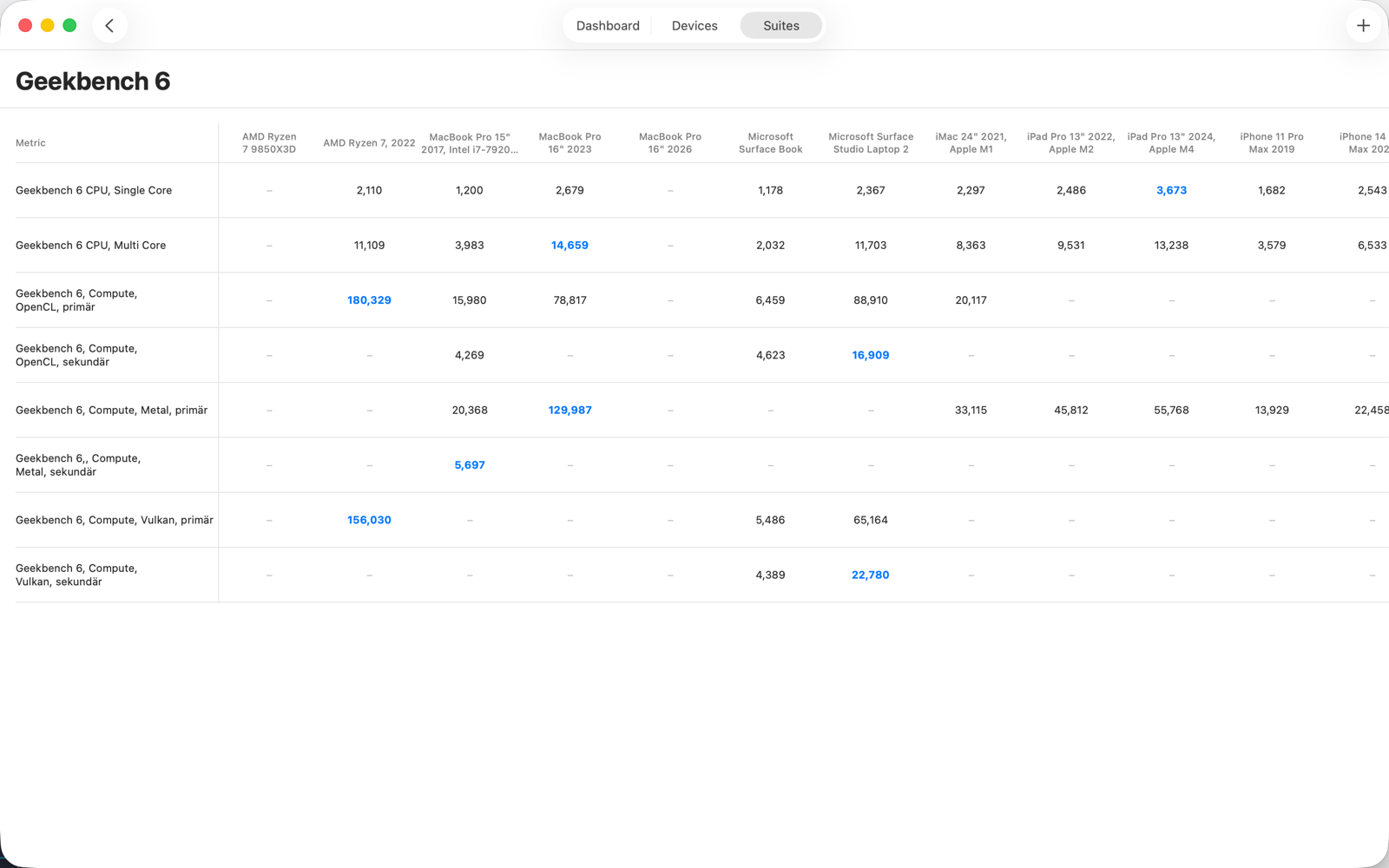Open the Devices tab
1389x868 pixels.
[x=694, y=26]
